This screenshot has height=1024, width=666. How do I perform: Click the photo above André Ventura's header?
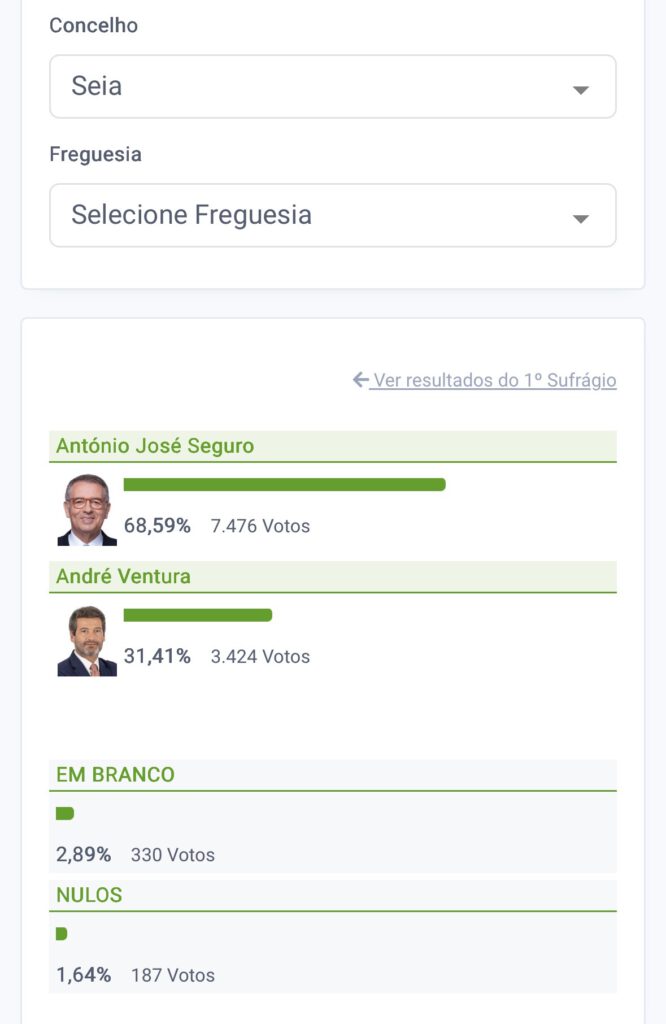click(87, 510)
